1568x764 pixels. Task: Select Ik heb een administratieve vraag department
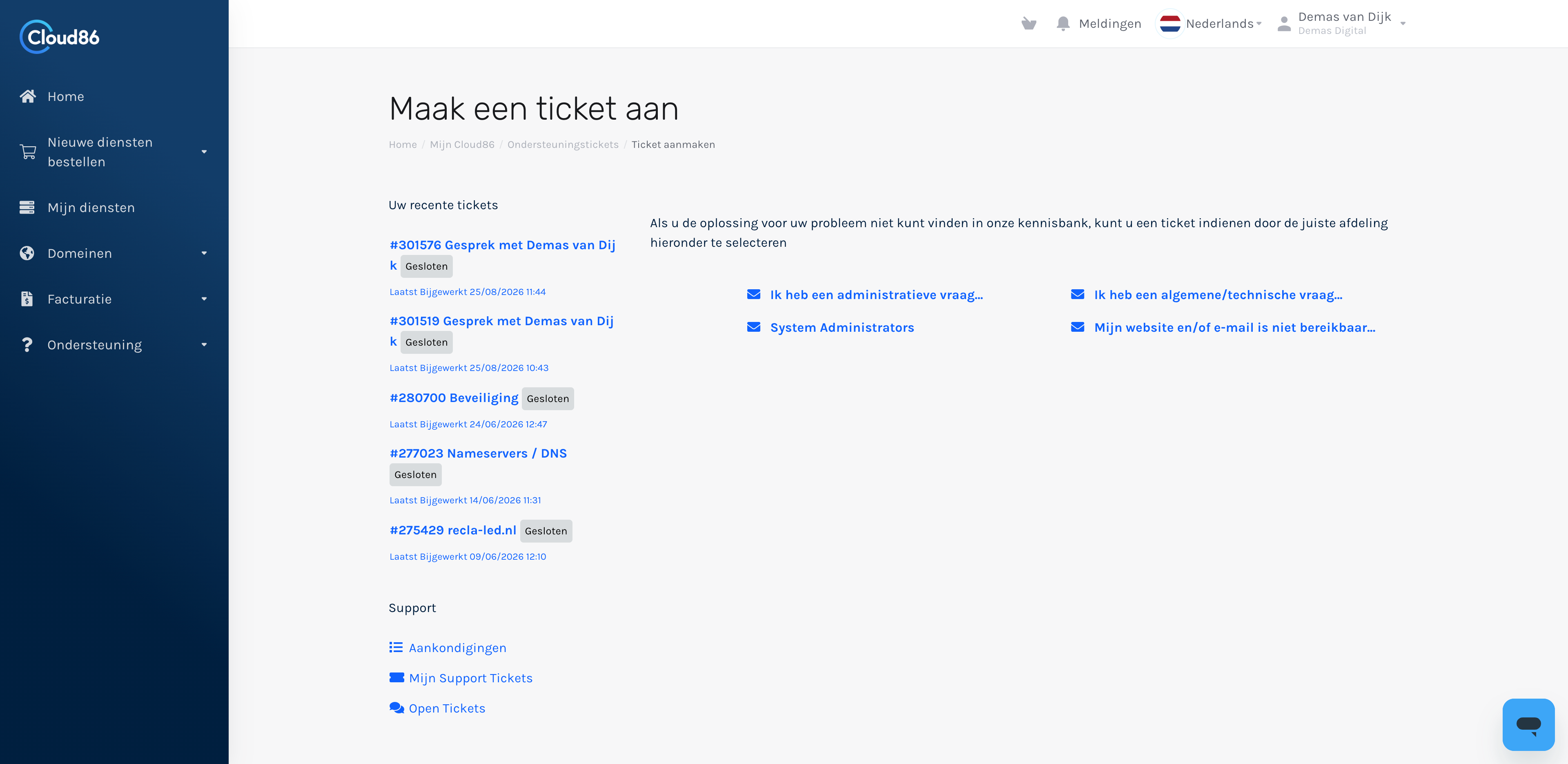coord(876,295)
